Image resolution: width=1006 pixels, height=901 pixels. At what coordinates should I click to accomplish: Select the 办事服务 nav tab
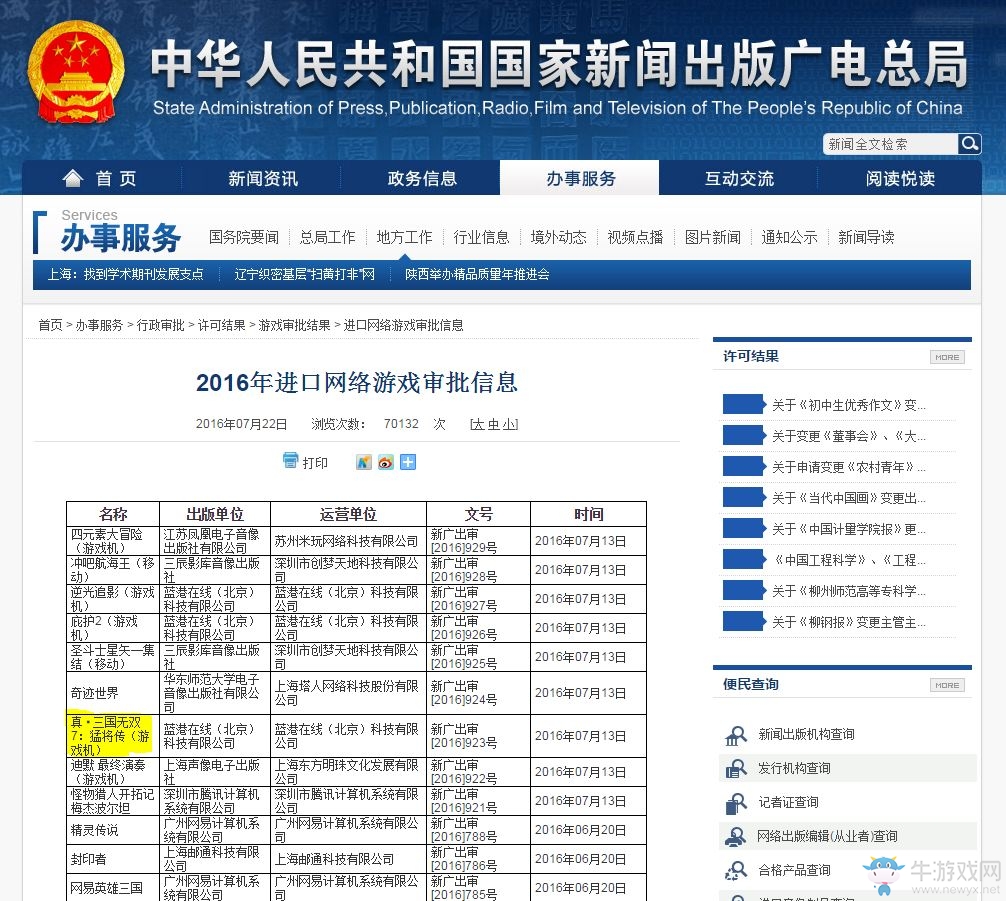coord(580,178)
